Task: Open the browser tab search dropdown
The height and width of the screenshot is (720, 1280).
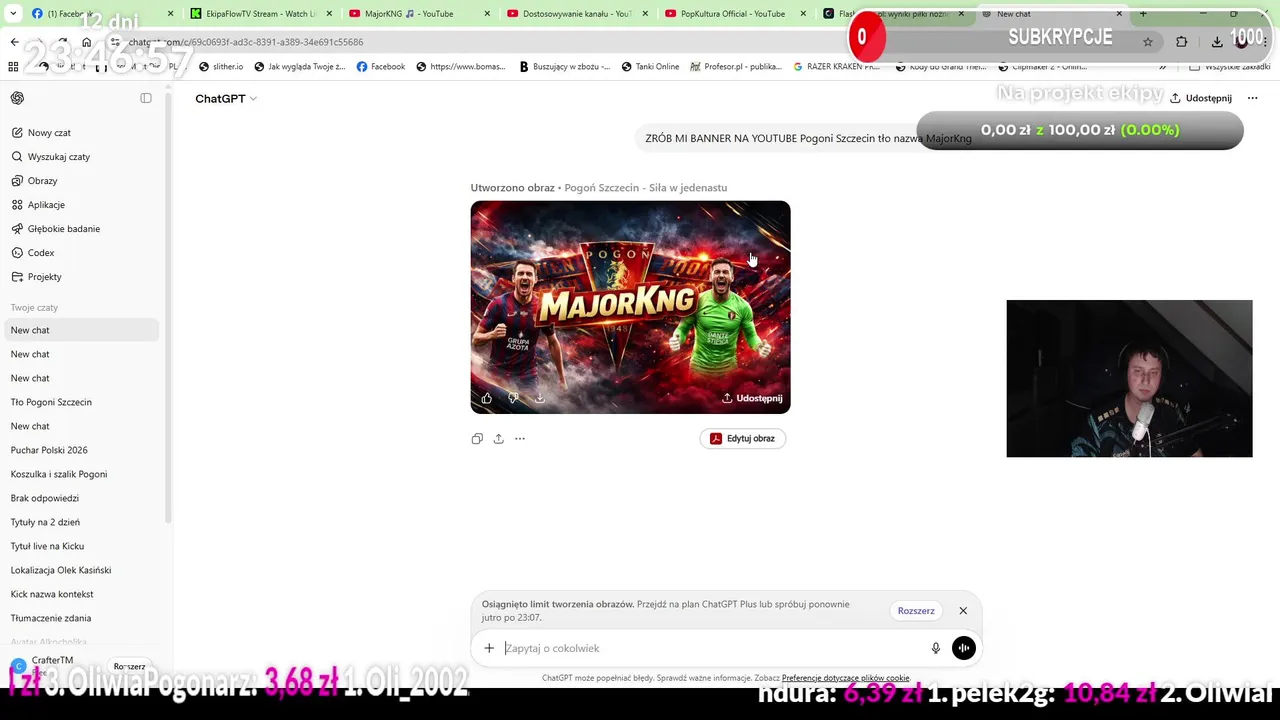Action: 14,13
